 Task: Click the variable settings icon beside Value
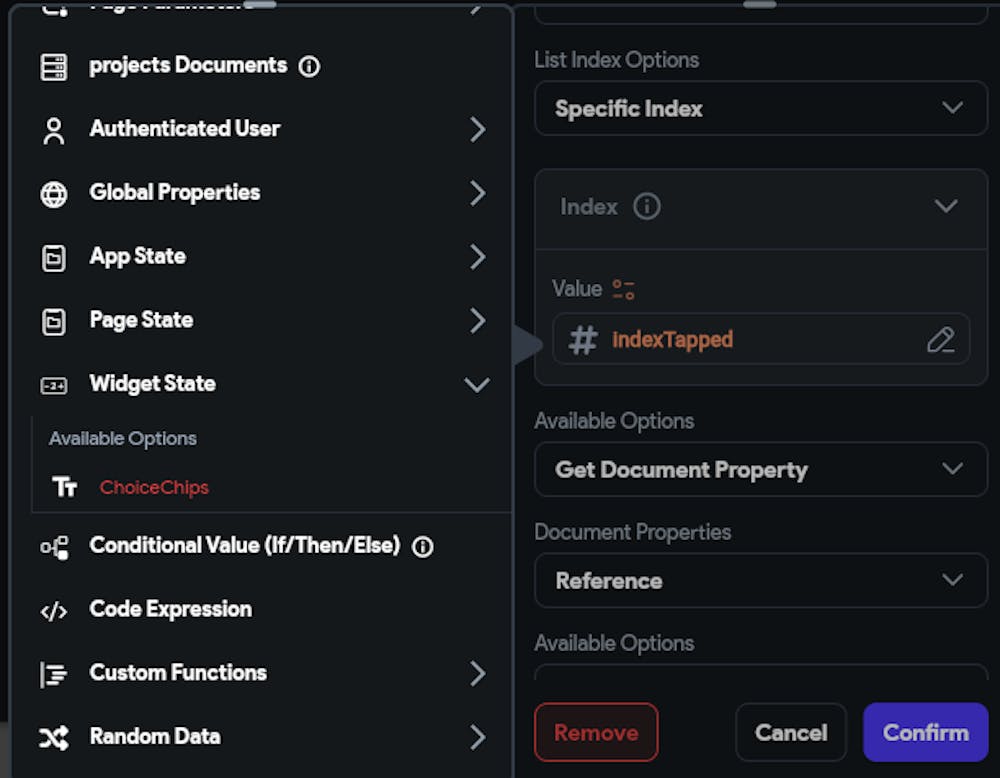(624, 290)
